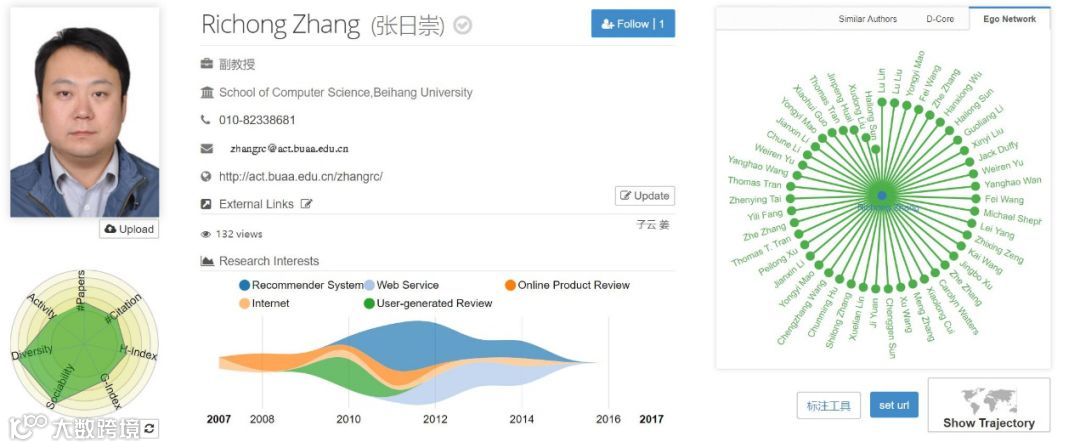Click the eye icon beside 132 views

(x=205, y=234)
